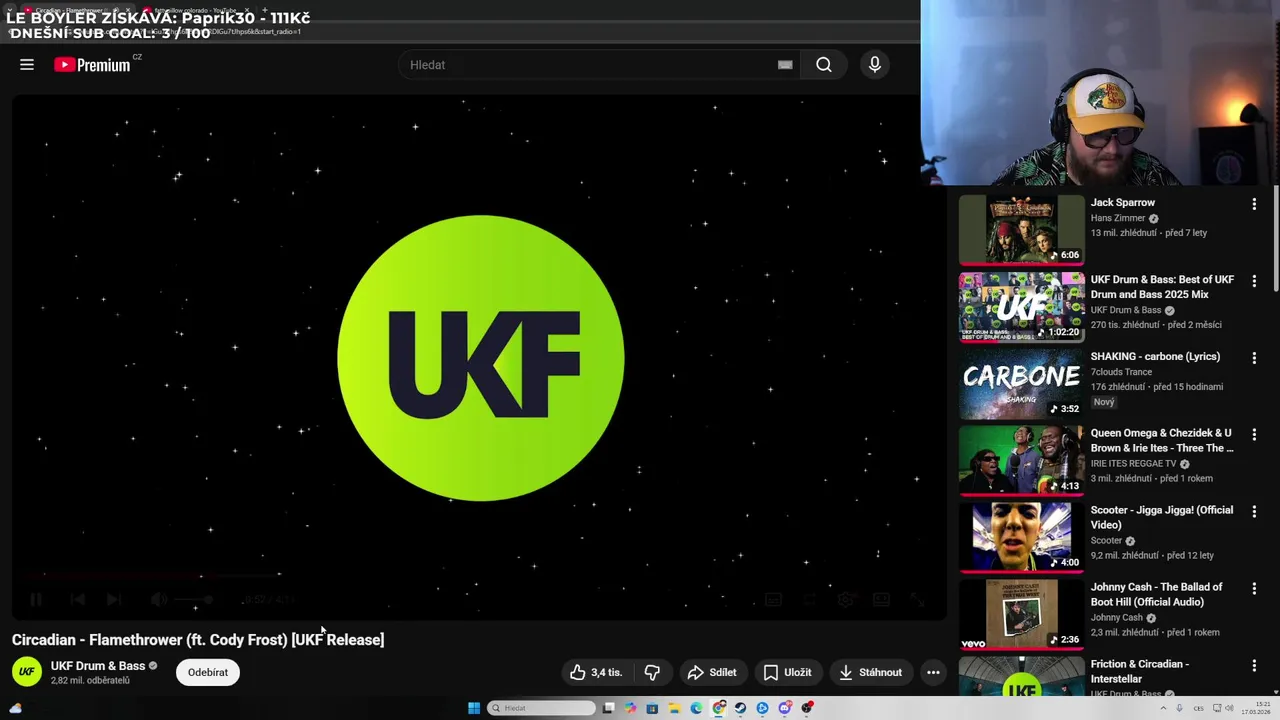Open player settings gear

tap(846, 599)
